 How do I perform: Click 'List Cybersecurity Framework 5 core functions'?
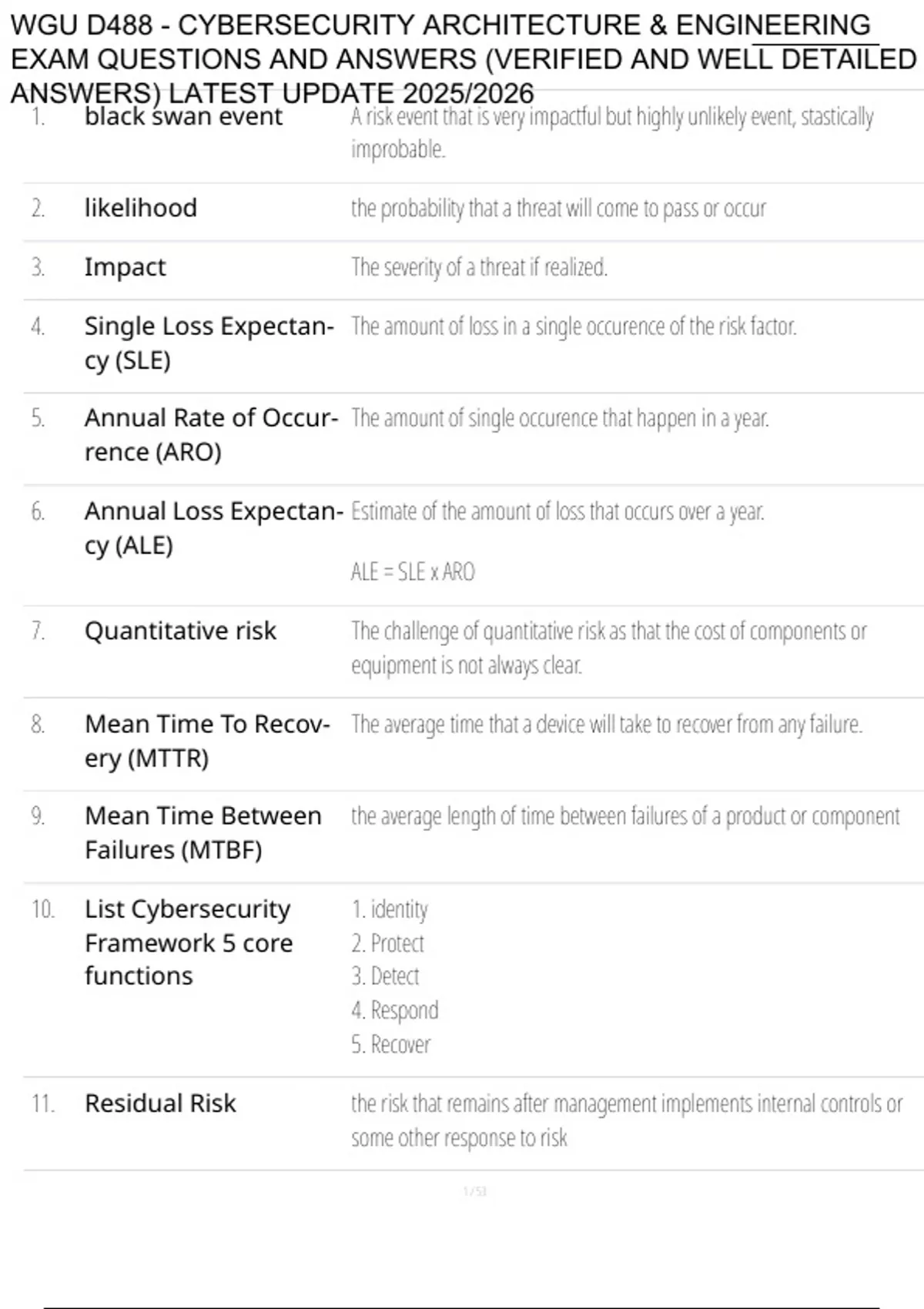click(189, 942)
